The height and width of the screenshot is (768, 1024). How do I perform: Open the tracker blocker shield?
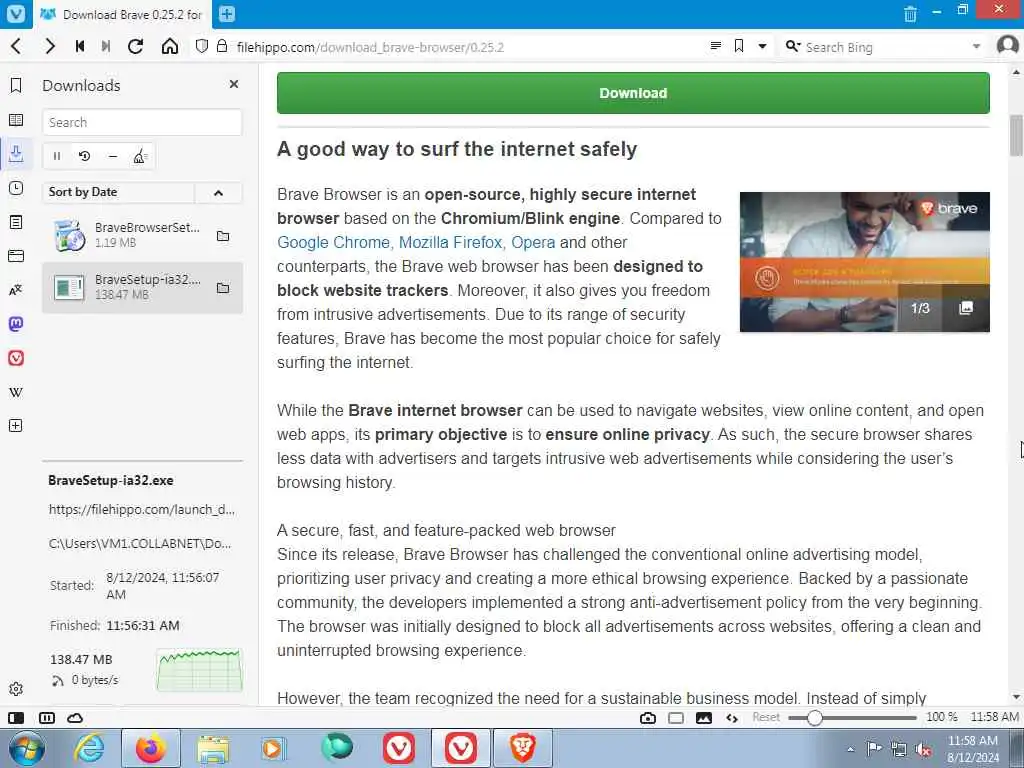pyautogui.click(x=202, y=46)
